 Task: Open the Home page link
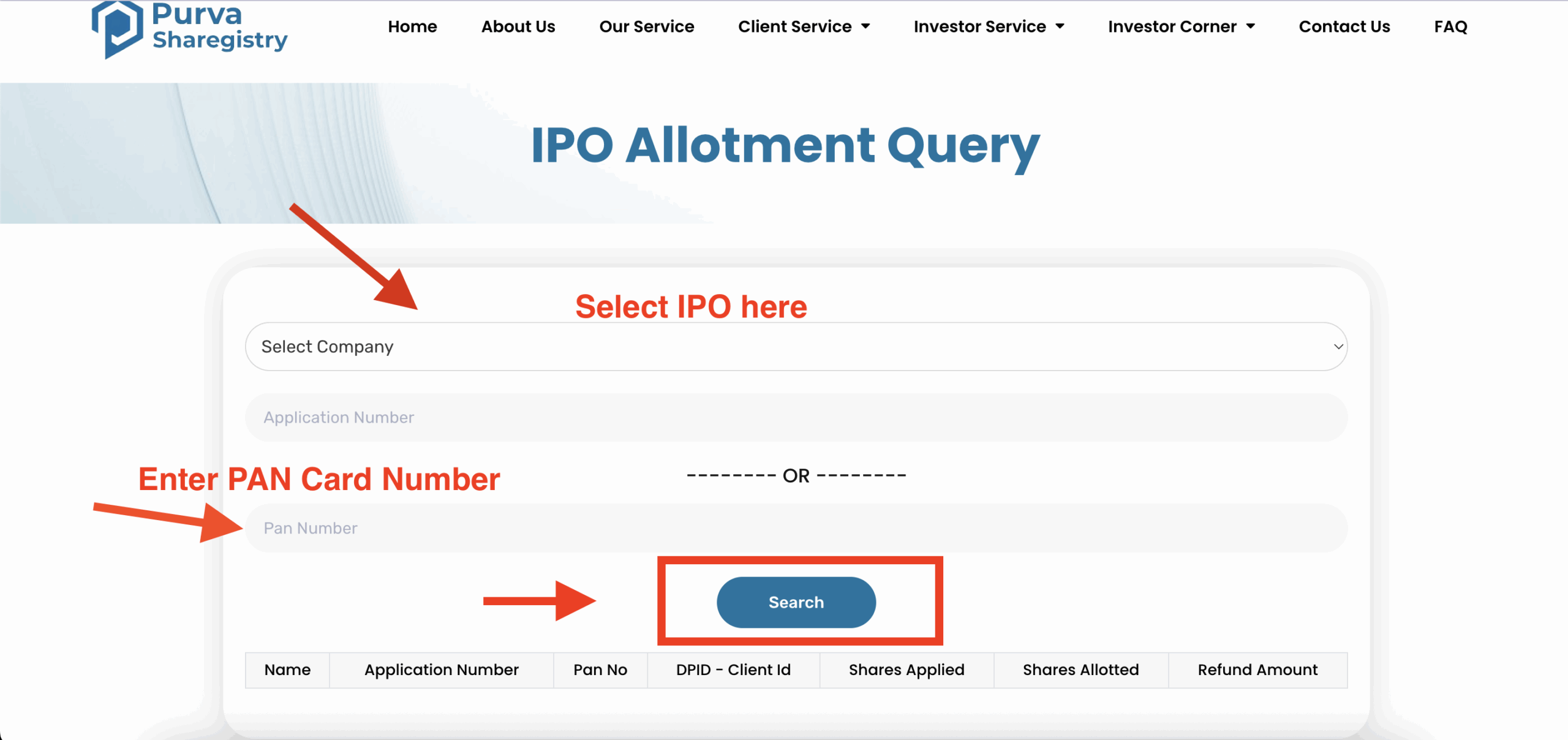412,26
